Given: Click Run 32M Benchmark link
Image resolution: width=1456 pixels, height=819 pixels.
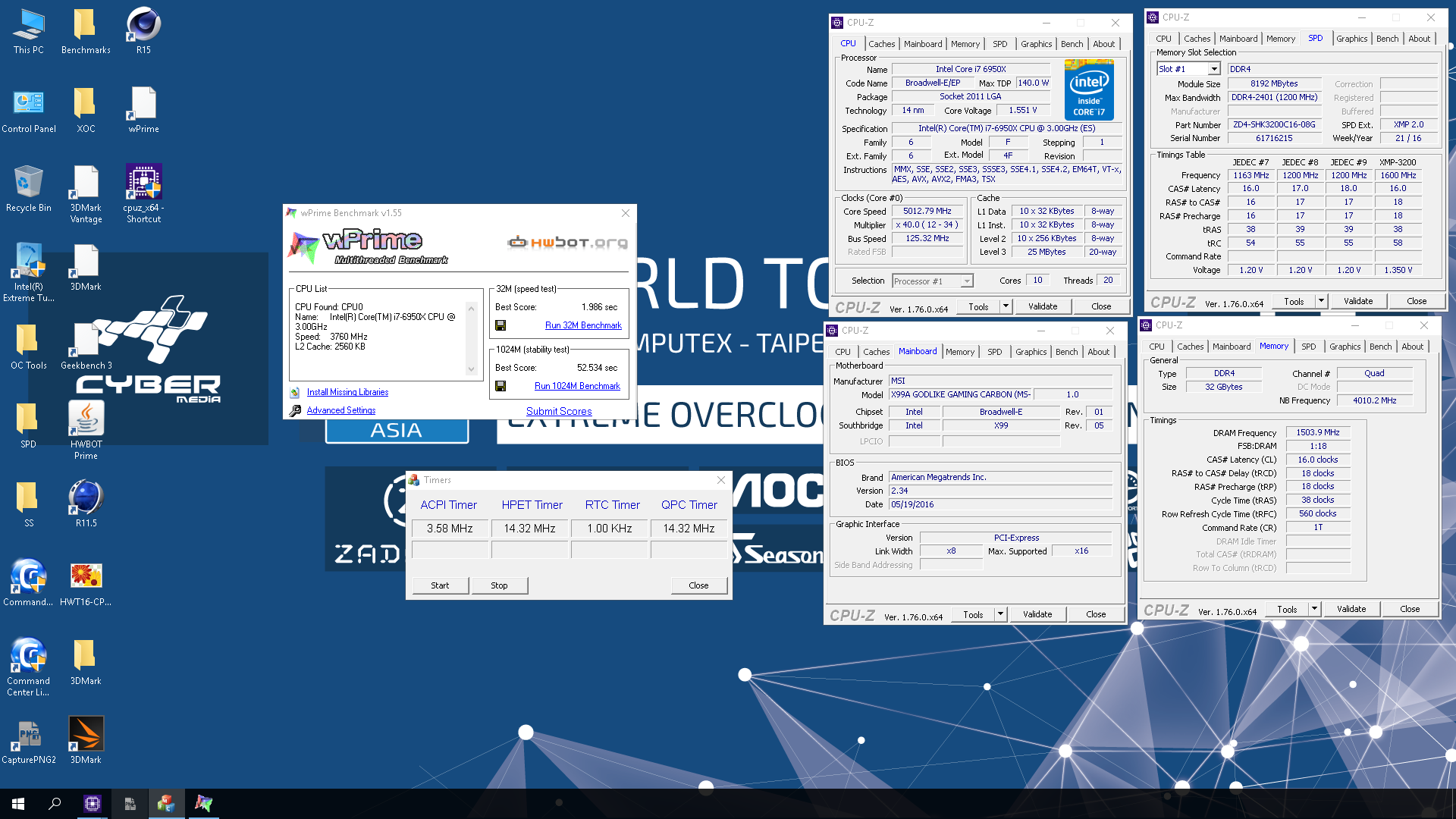Looking at the screenshot, I should (x=583, y=325).
